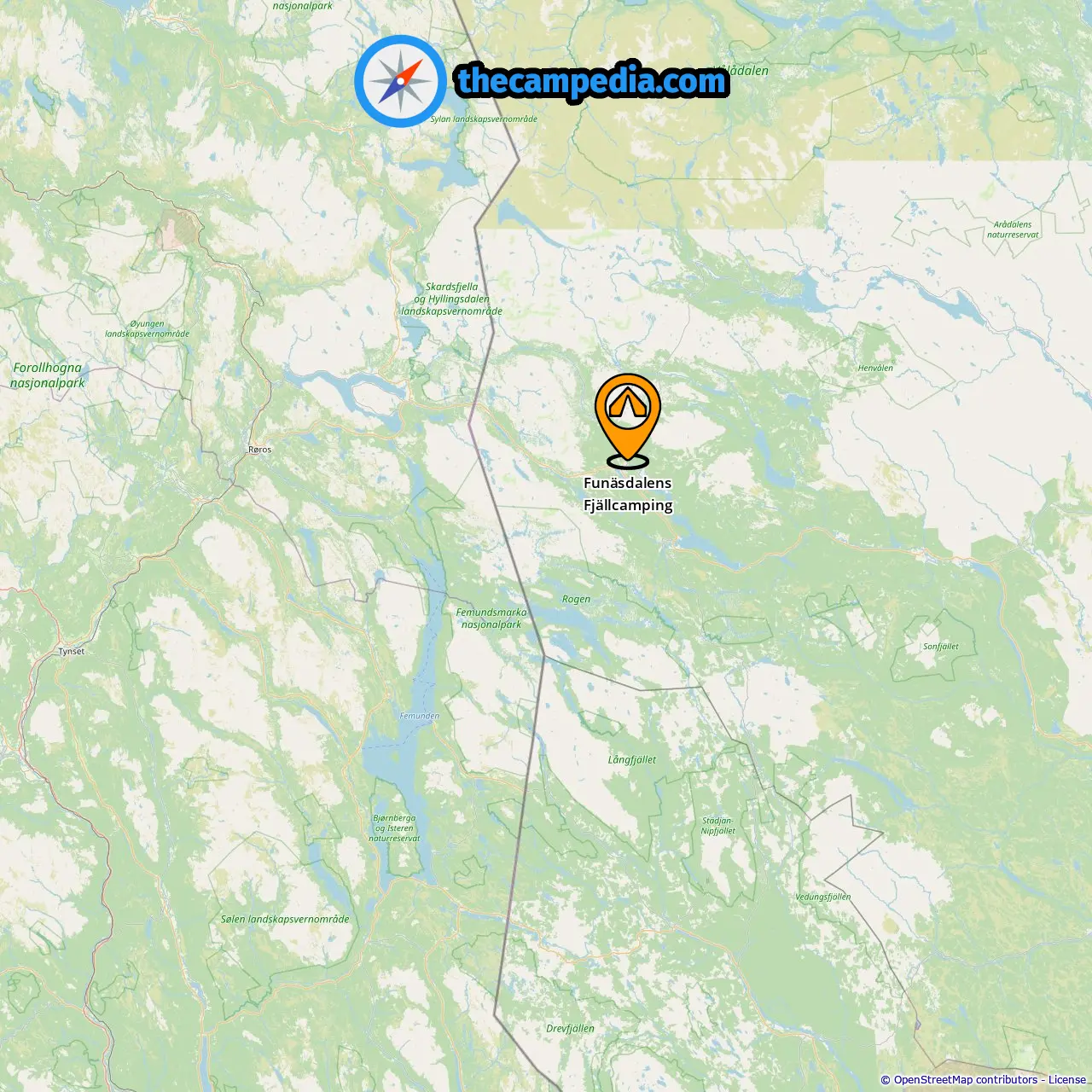
Task: Click the Vedungsfjällen label
Action: click(x=823, y=897)
